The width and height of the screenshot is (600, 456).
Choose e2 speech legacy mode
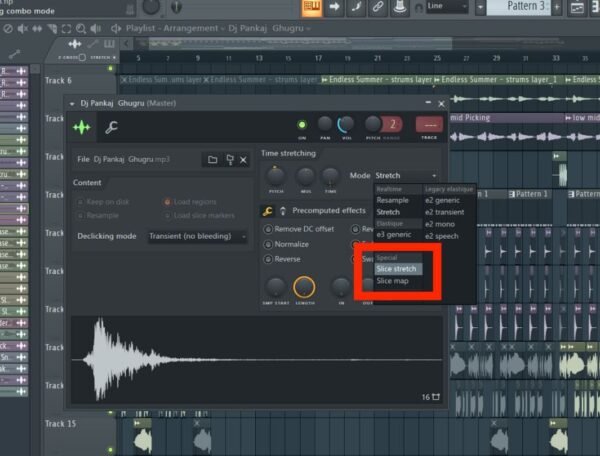point(448,236)
